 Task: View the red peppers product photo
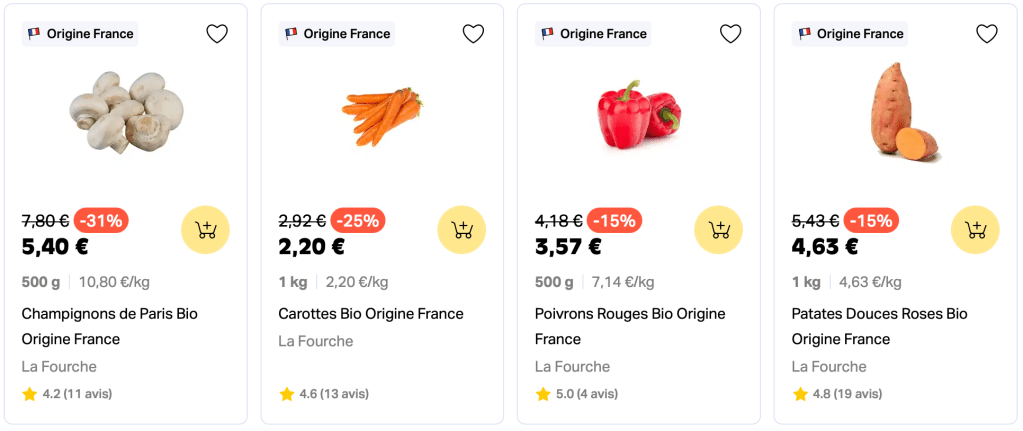(x=639, y=114)
